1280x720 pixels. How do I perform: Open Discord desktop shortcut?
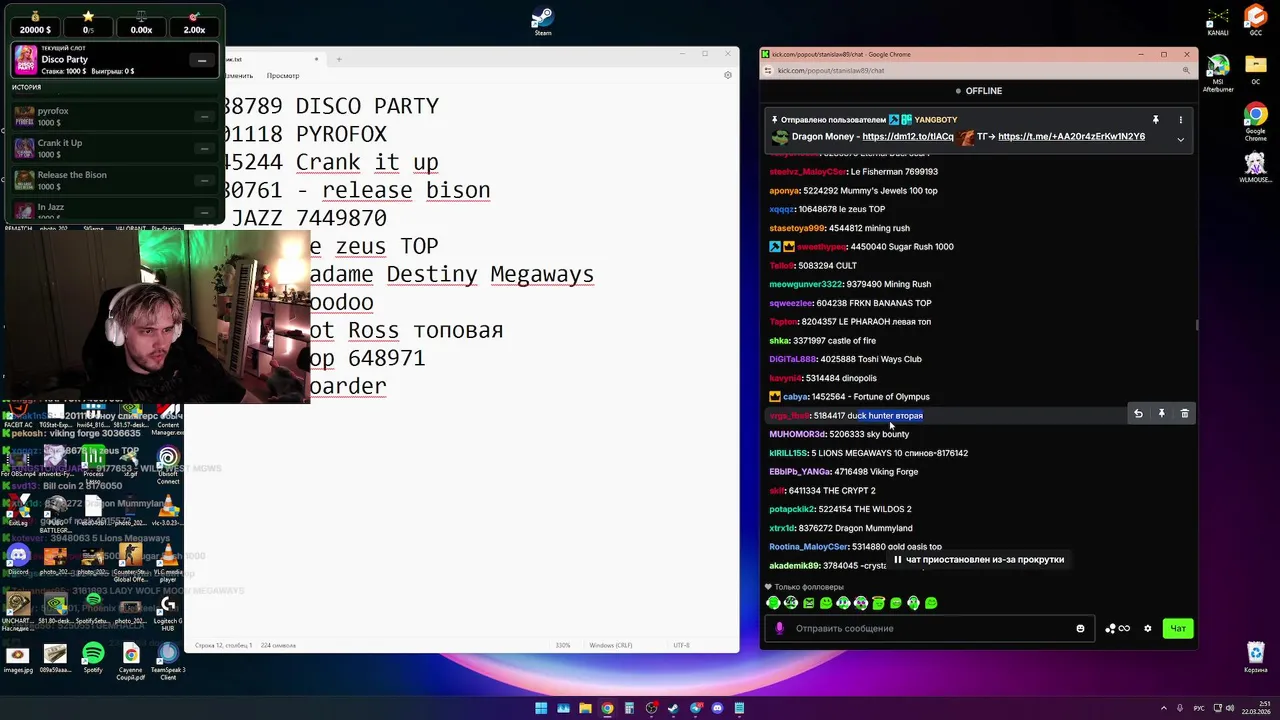point(18,560)
